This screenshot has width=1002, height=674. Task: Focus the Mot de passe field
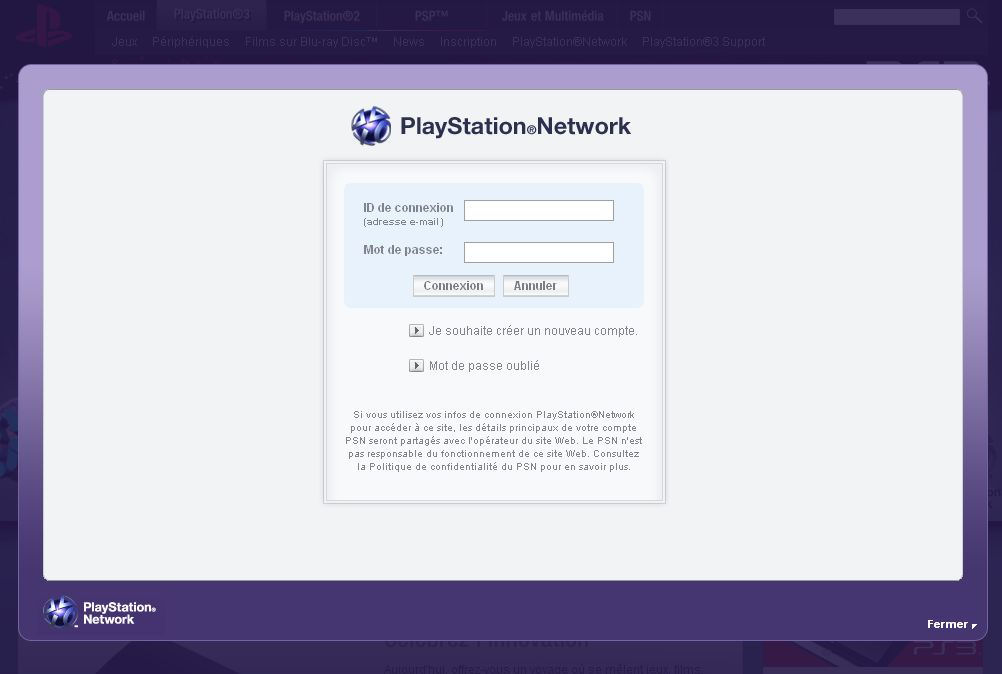click(x=539, y=252)
